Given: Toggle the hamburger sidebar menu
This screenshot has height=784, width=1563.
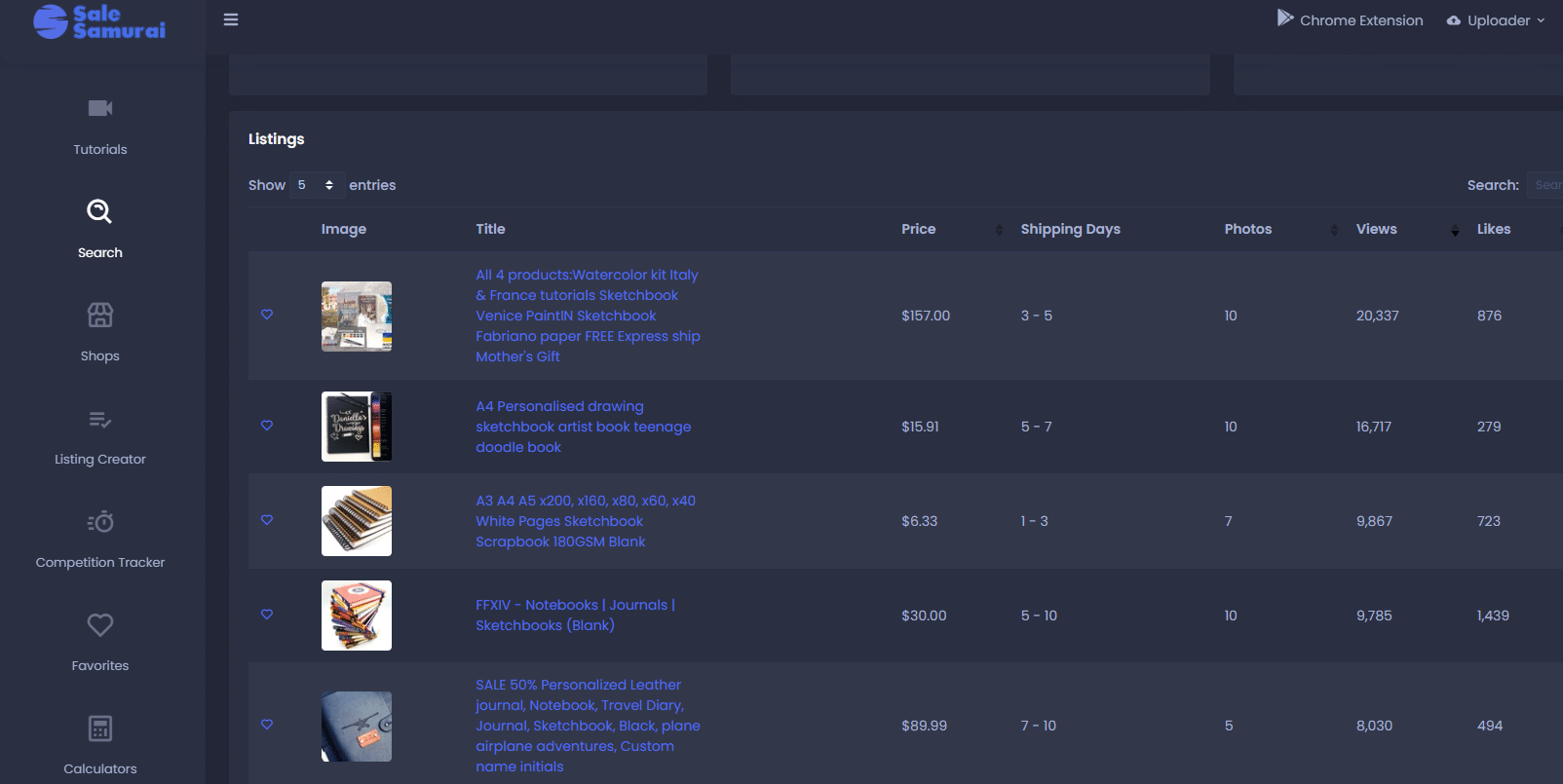Looking at the screenshot, I should [231, 19].
